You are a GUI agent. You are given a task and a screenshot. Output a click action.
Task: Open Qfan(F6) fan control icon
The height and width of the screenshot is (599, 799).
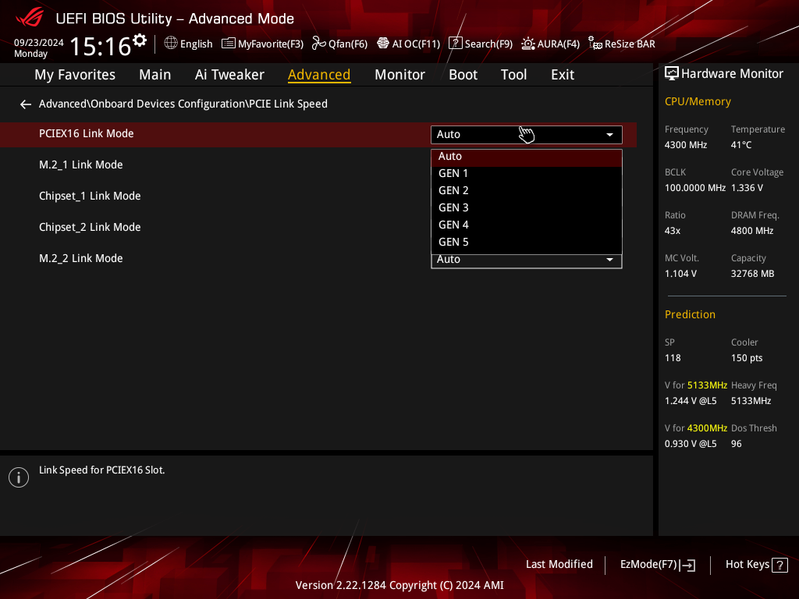[x=319, y=43]
